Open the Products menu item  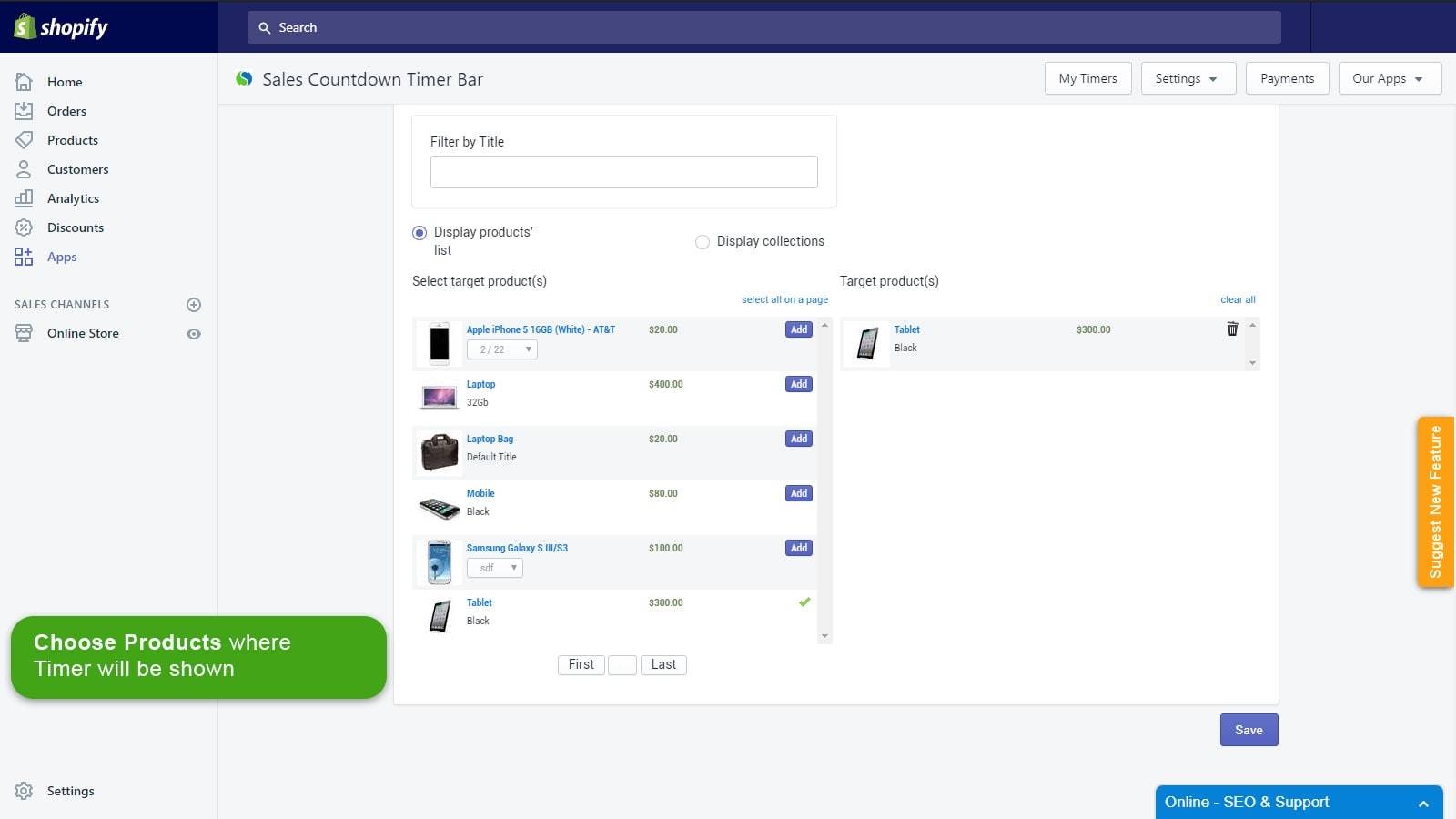(x=73, y=140)
